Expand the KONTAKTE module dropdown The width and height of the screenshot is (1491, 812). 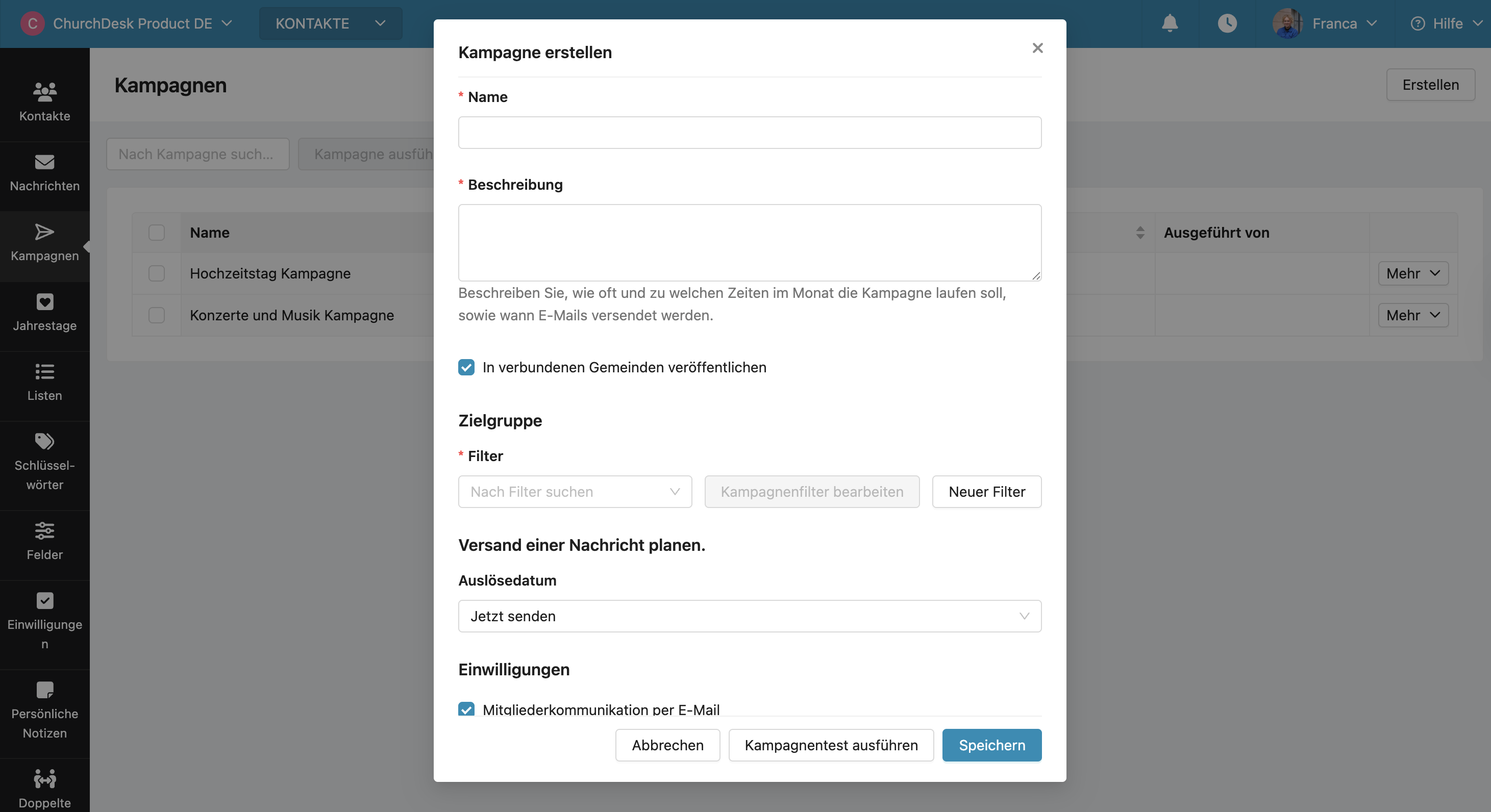[x=331, y=24]
